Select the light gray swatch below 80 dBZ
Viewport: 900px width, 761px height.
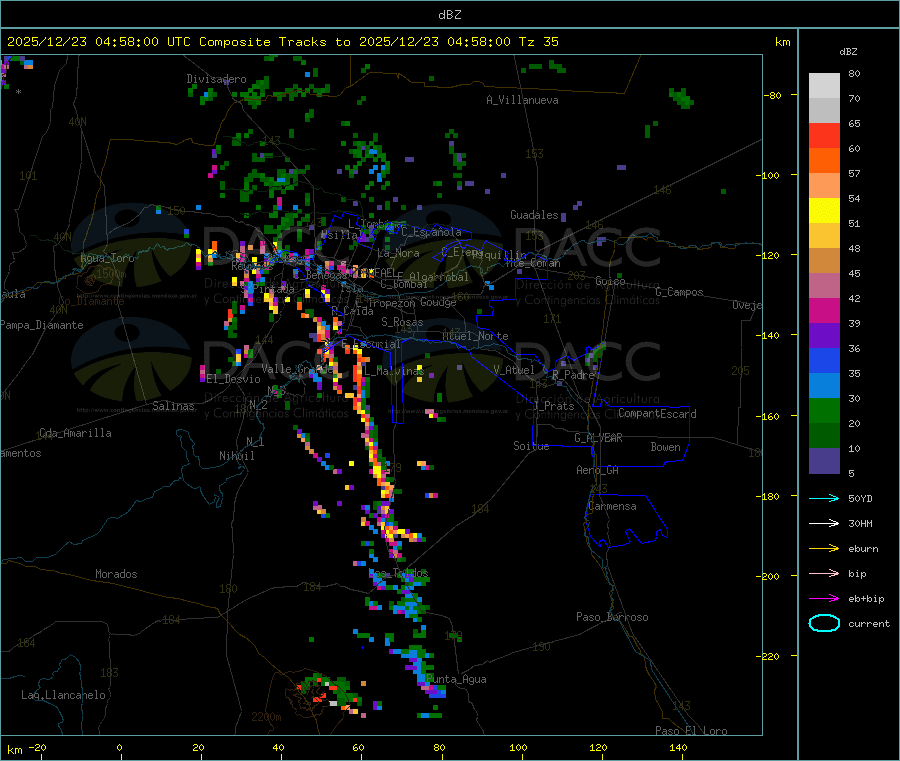pos(824,86)
